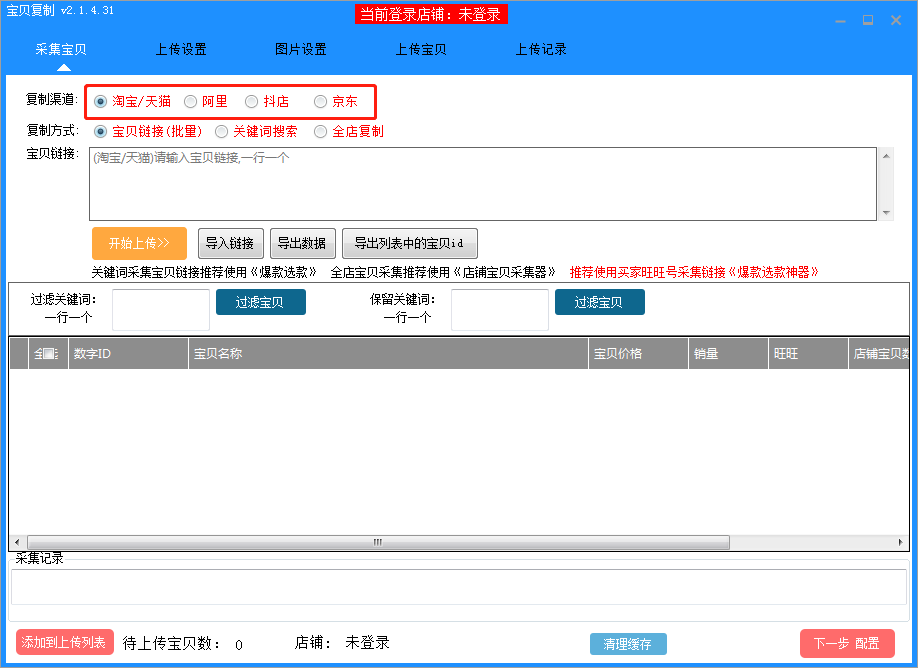Enable the 全店复制 copy method
The width and height of the screenshot is (918, 668).
click(x=319, y=131)
